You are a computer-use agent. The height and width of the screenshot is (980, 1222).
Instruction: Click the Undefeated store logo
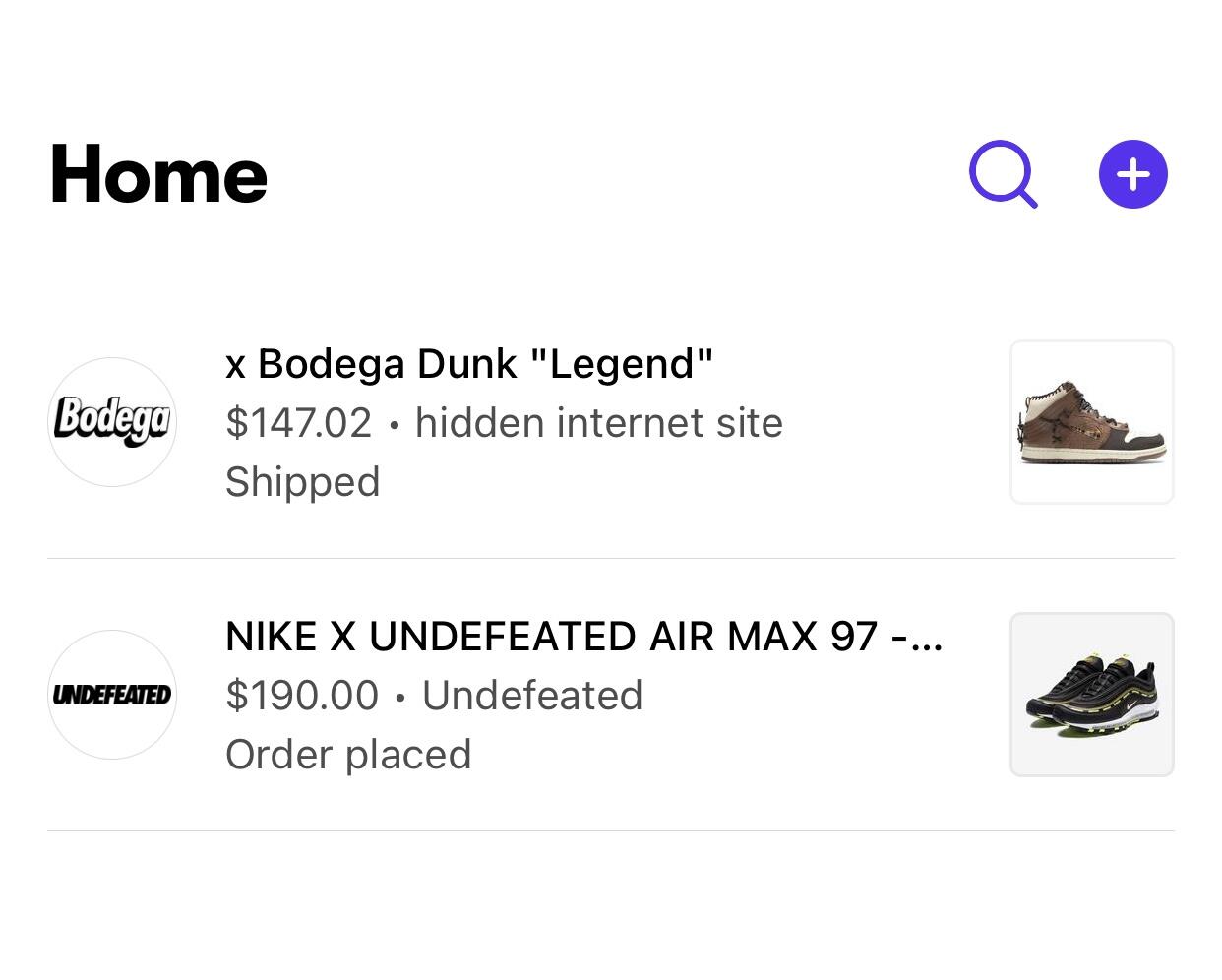pos(112,695)
